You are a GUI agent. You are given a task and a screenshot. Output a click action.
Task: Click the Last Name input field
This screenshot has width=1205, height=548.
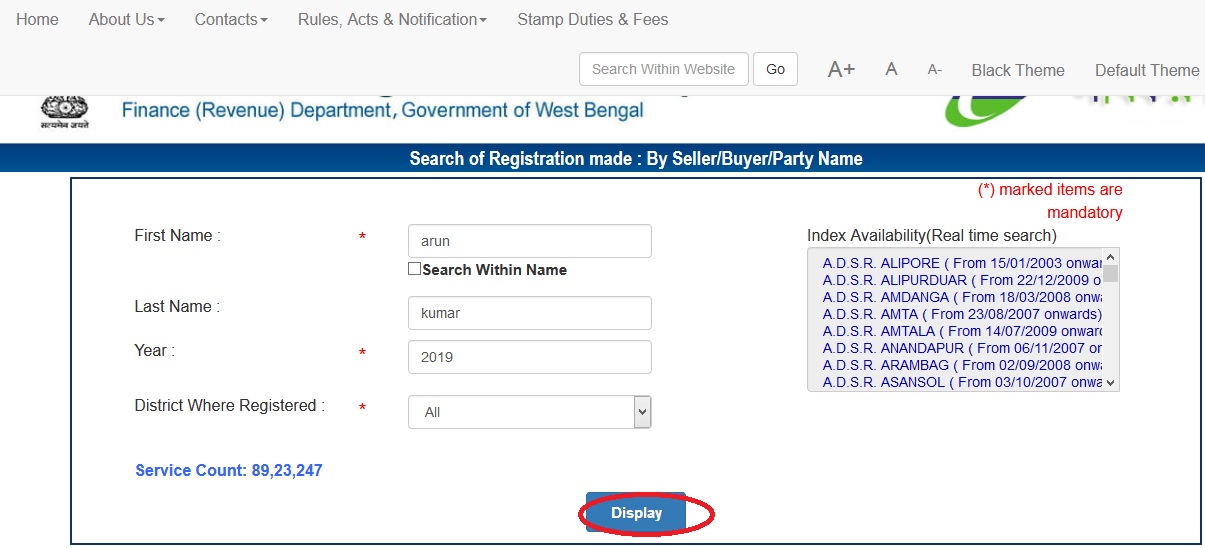click(529, 313)
